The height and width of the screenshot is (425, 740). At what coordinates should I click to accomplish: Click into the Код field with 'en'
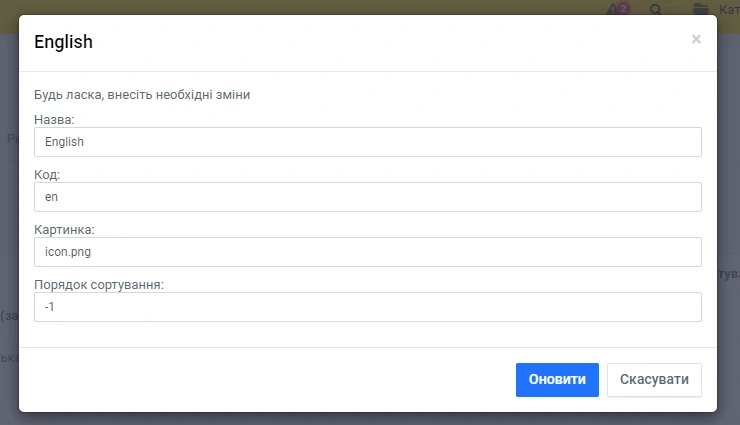(367, 197)
